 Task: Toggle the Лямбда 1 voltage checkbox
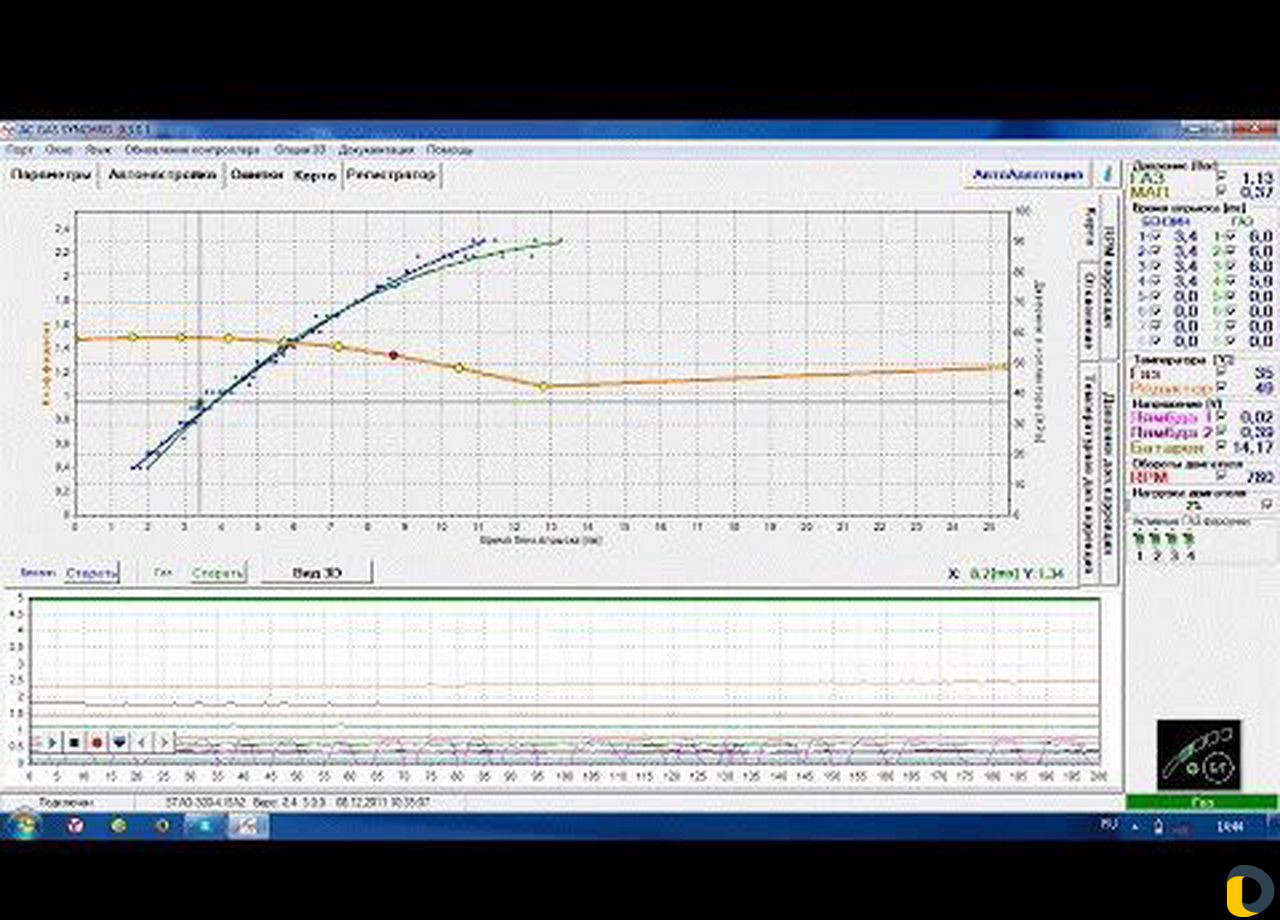pos(1221,416)
